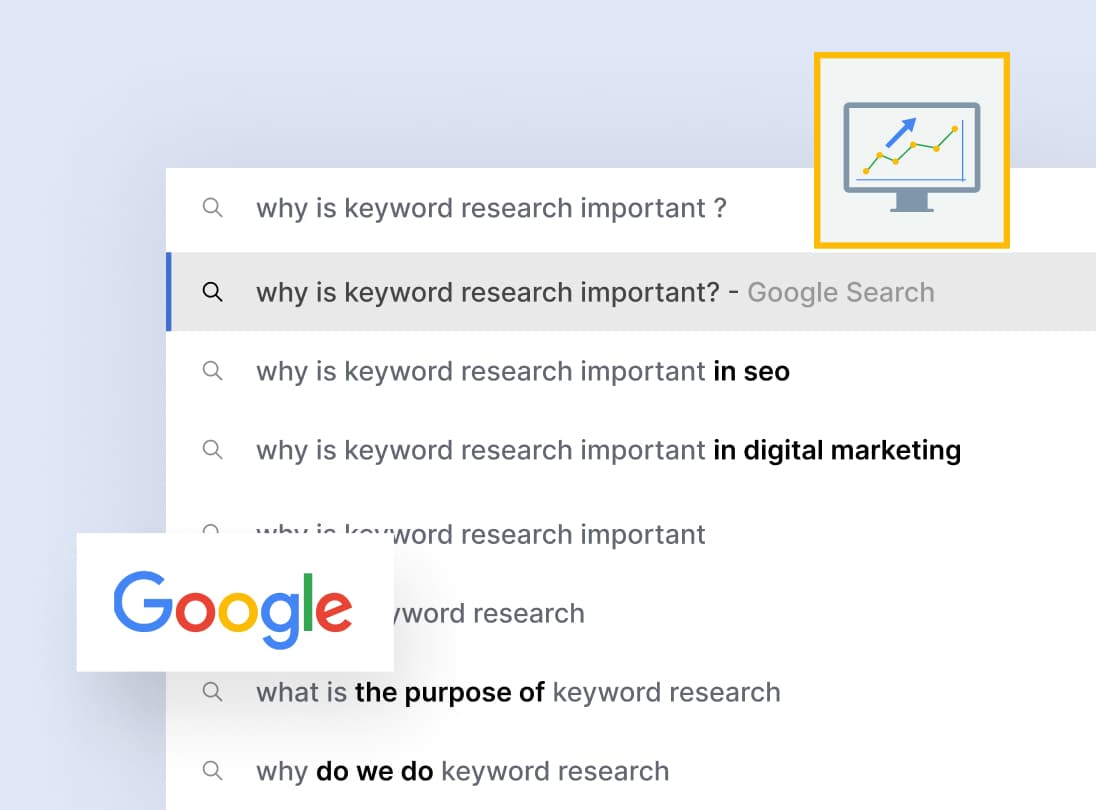The height and width of the screenshot is (810, 1096).
Task: Click the blue selection bar on the highlighted row
Action: pyautogui.click(x=169, y=292)
